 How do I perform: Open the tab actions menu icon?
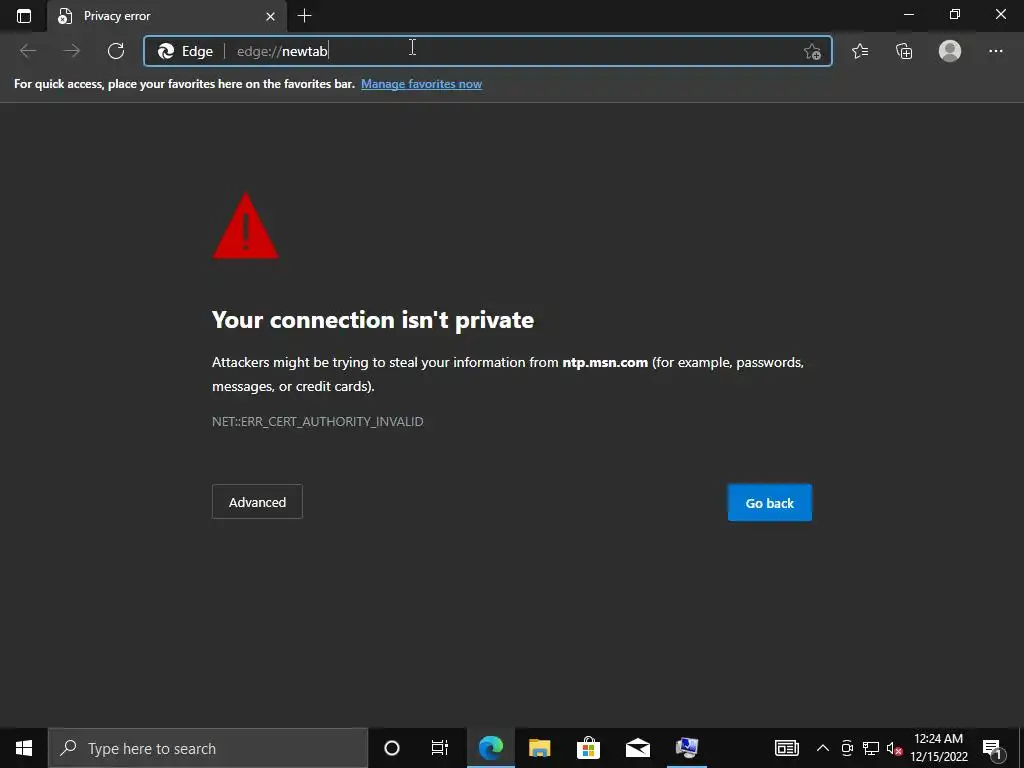(24, 16)
